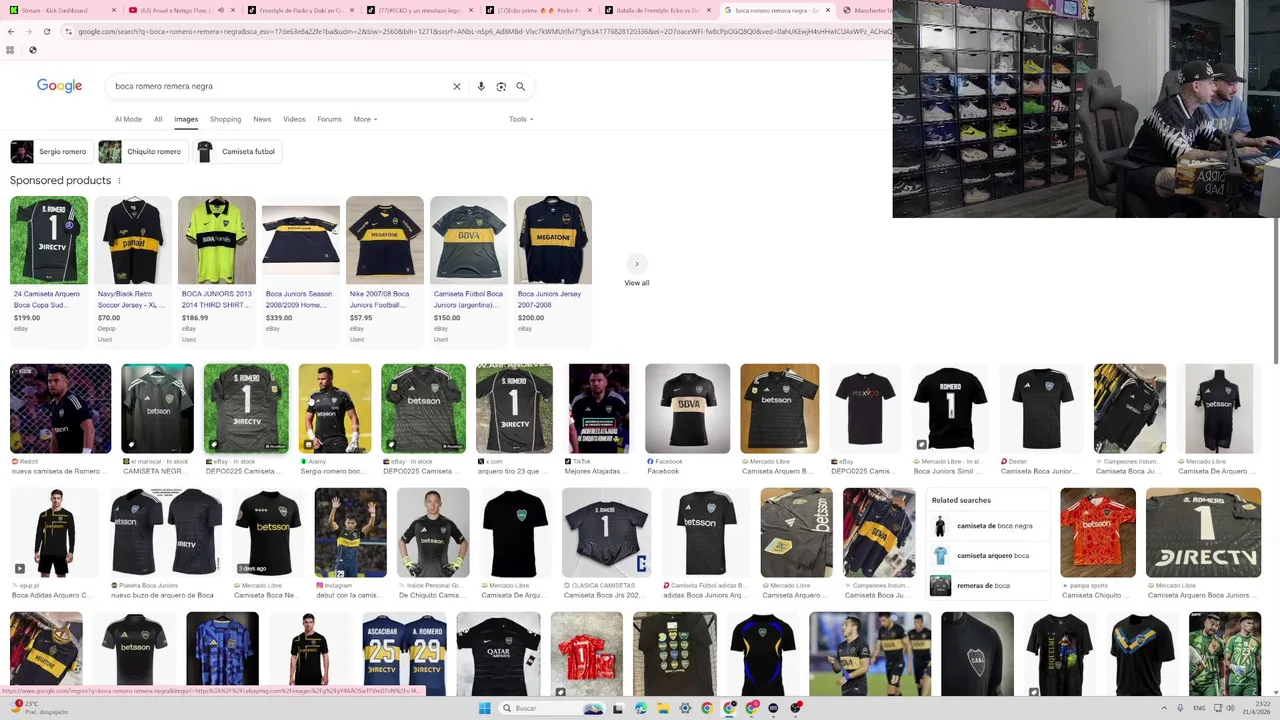Open the News results tab
Viewport: 1280px width, 720px height.
tap(262, 119)
